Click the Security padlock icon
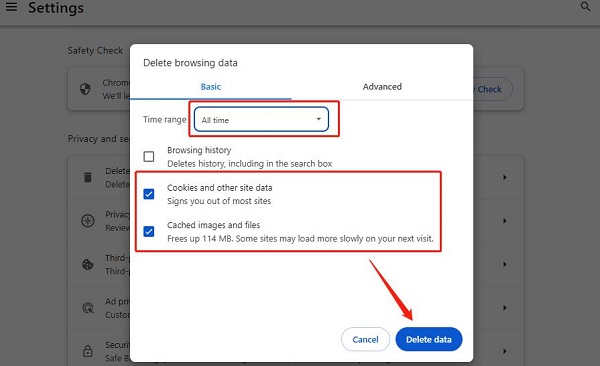600x366 pixels. [x=88, y=351]
